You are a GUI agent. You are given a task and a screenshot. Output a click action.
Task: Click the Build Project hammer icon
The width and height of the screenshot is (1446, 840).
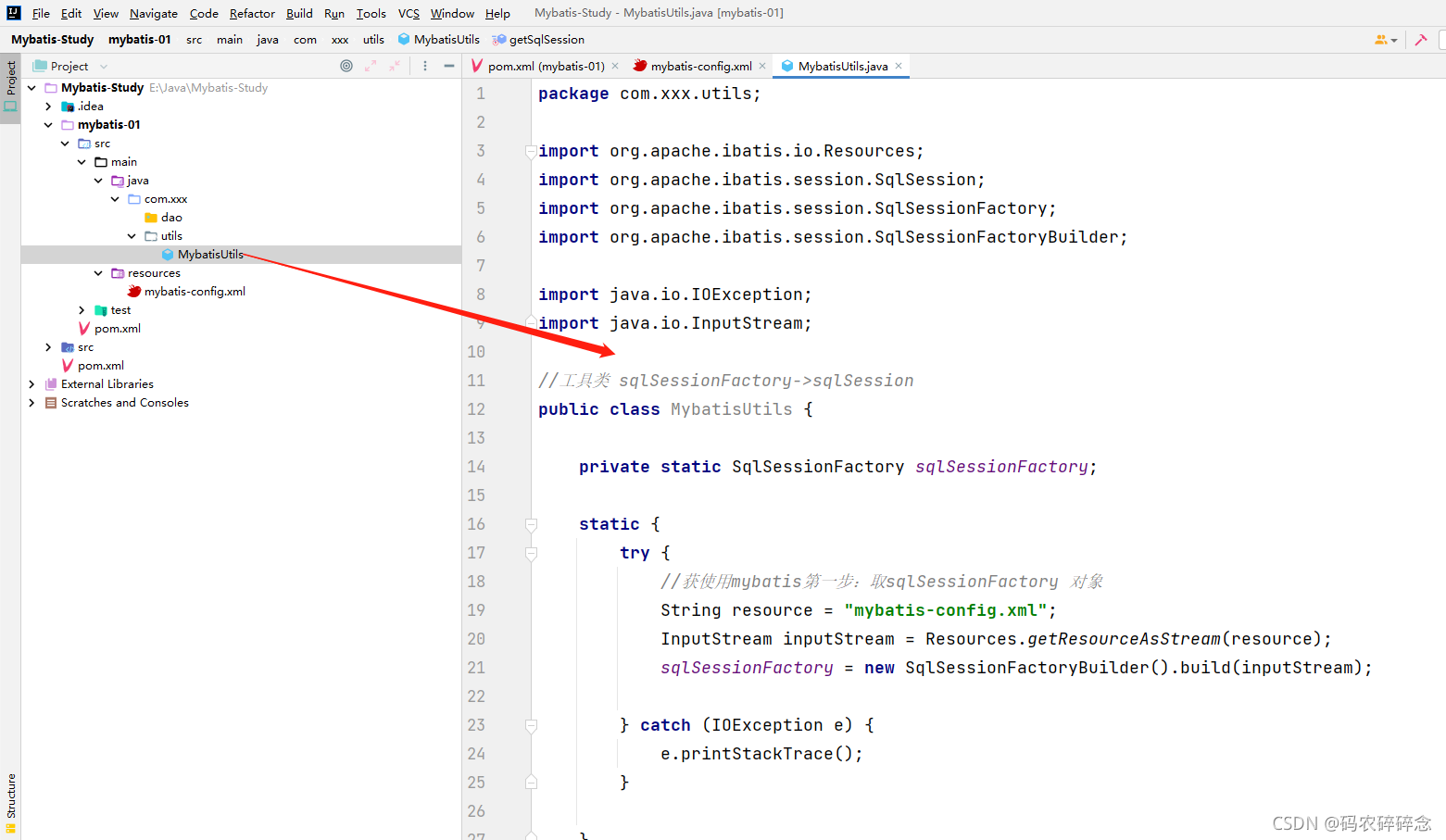[x=1421, y=40]
